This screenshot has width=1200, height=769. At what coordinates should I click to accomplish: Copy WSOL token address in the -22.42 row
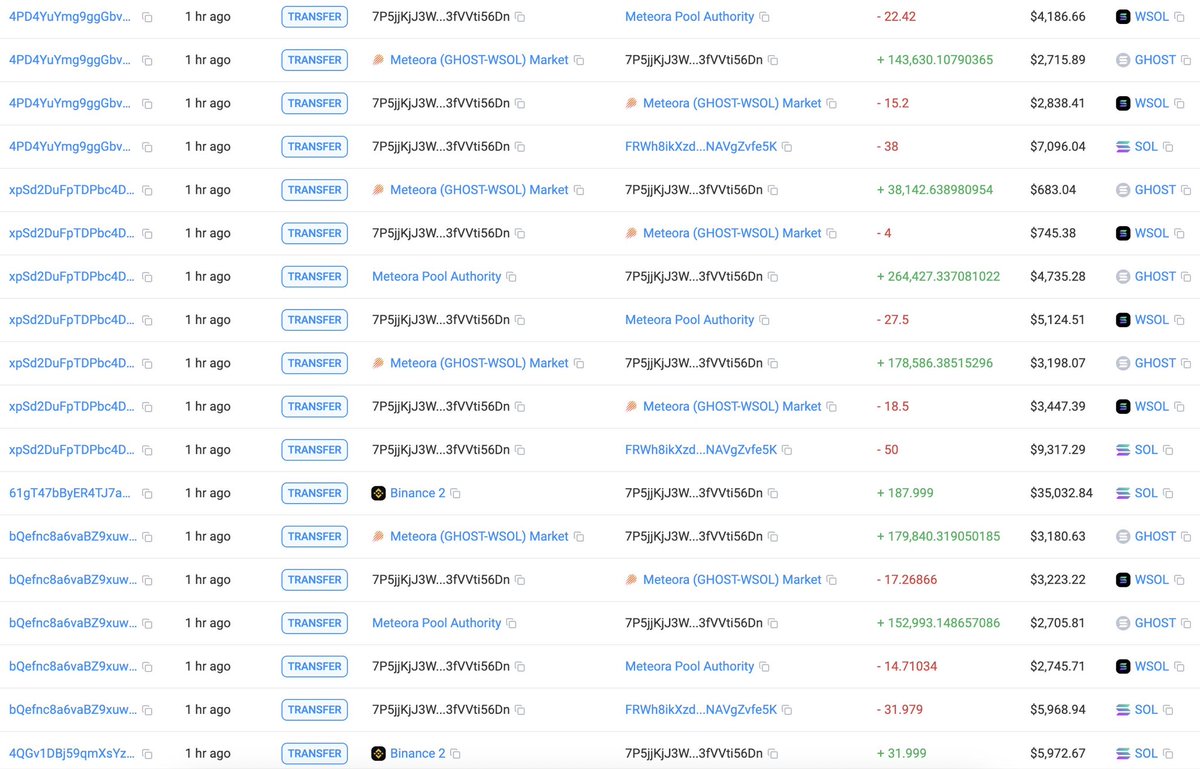point(1179,17)
